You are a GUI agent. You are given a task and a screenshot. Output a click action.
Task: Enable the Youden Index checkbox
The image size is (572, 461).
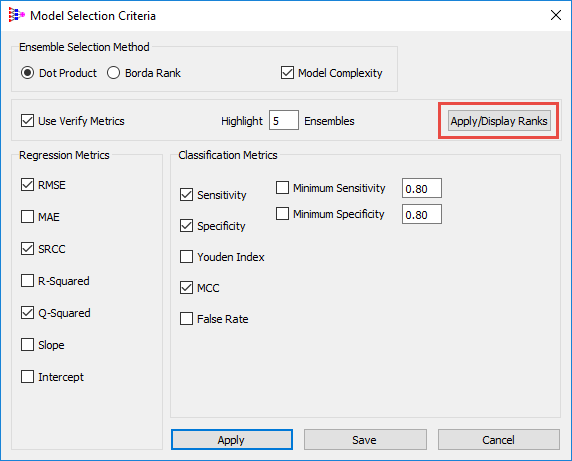point(186,257)
